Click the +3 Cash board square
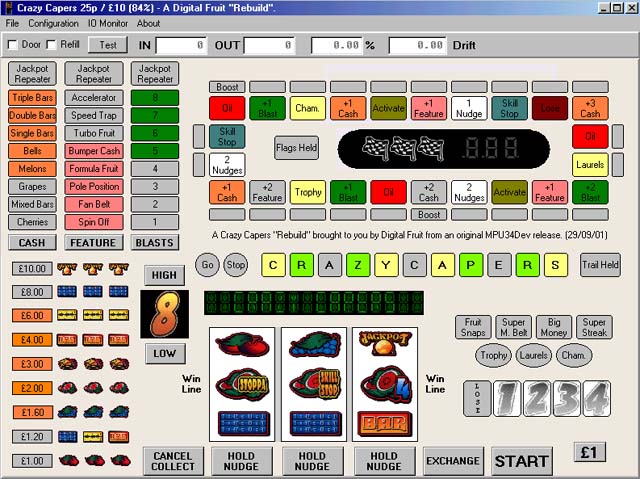The height and width of the screenshot is (479, 640). tap(590, 108)
